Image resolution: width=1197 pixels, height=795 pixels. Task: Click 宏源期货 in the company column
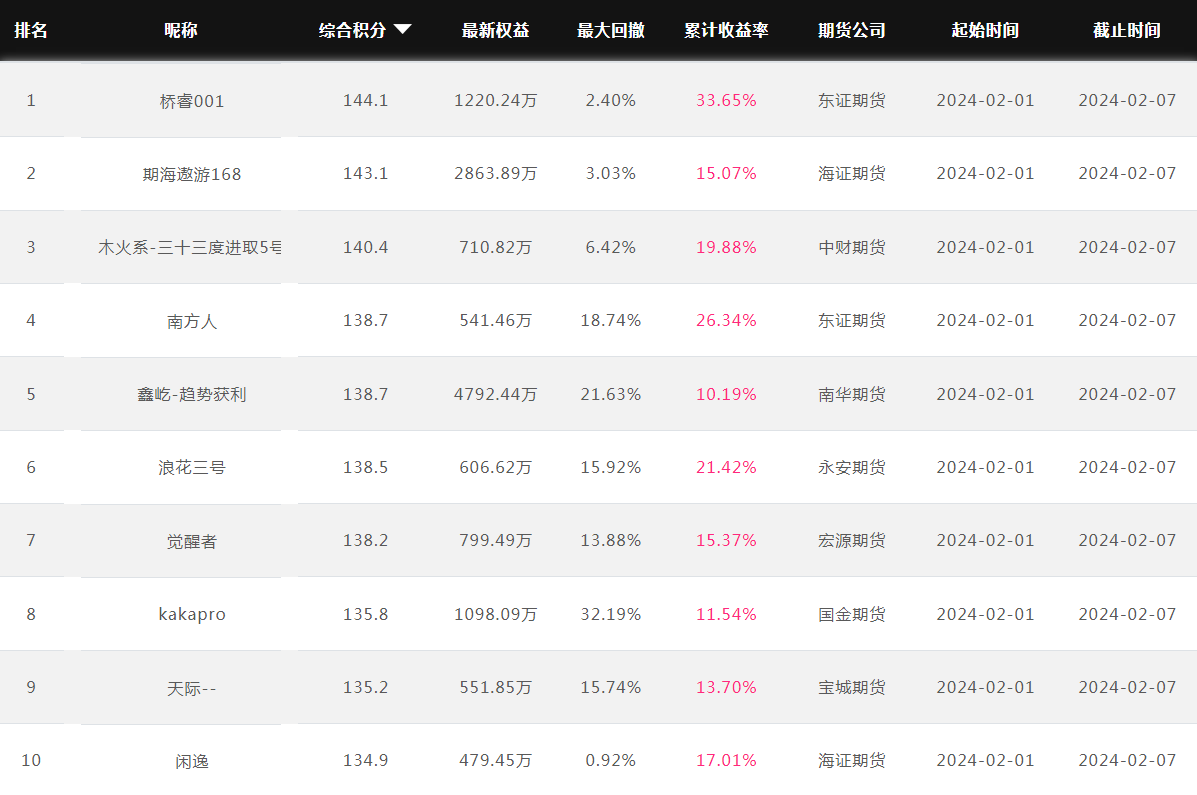click(x=852, y=541)
